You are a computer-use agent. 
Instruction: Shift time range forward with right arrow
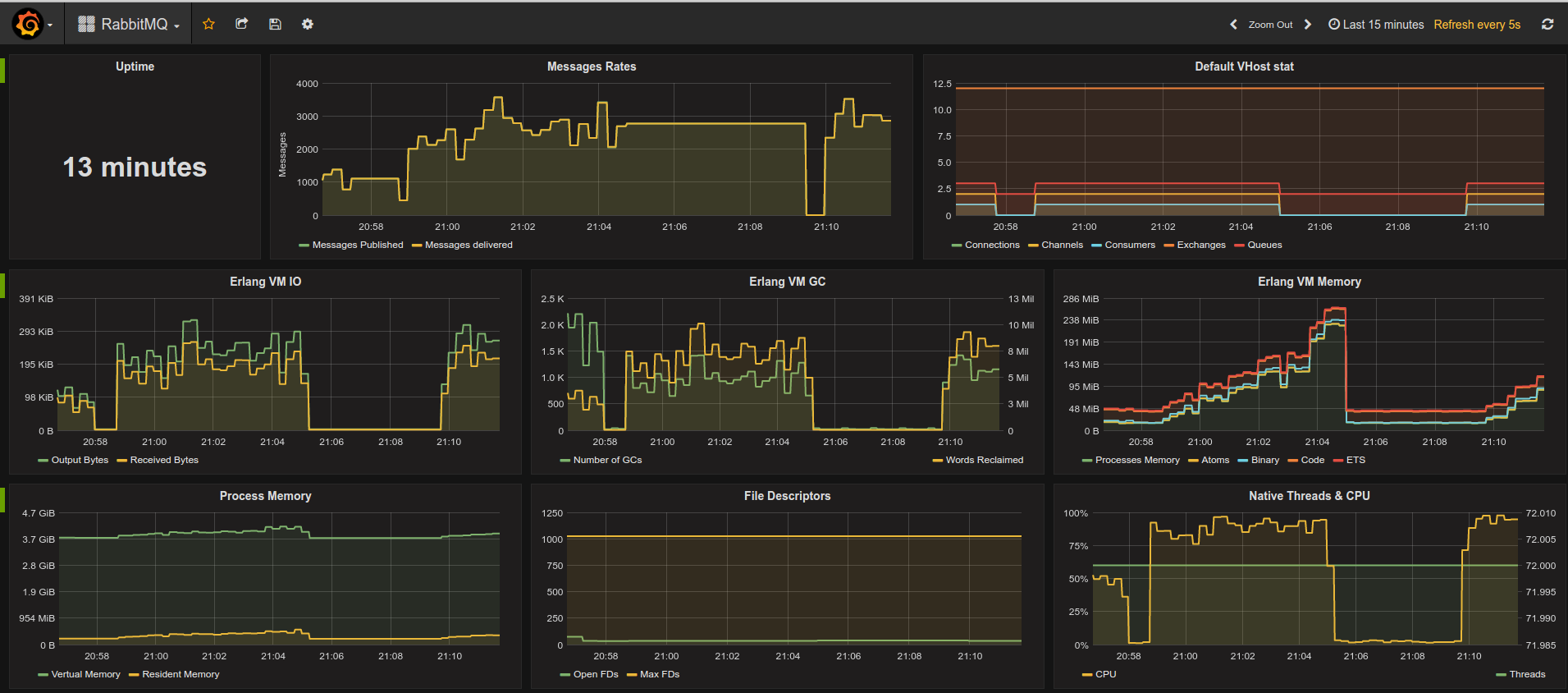(x=1308, y=25)
